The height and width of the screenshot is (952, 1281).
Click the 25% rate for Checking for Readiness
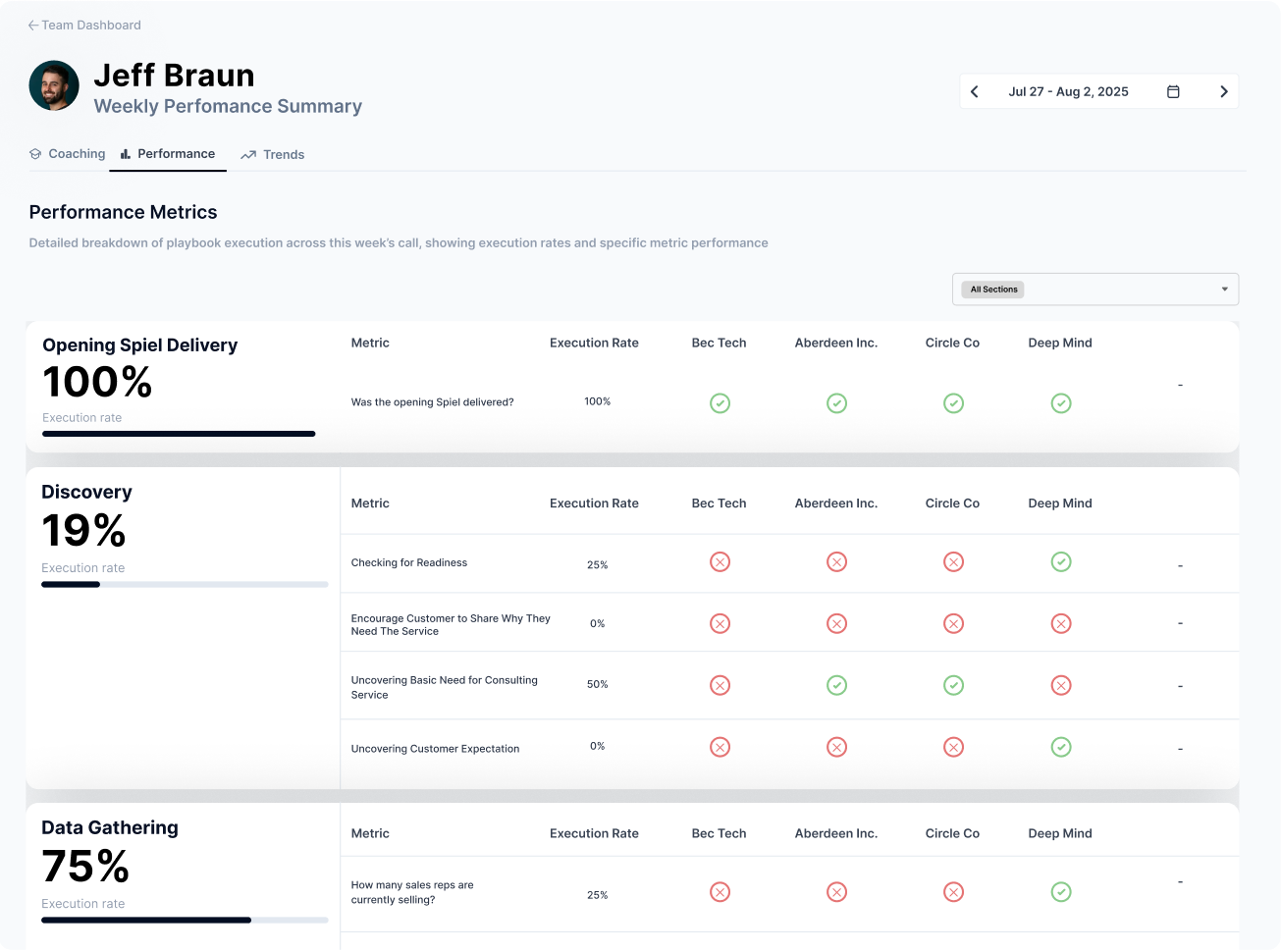click(598, 565)
